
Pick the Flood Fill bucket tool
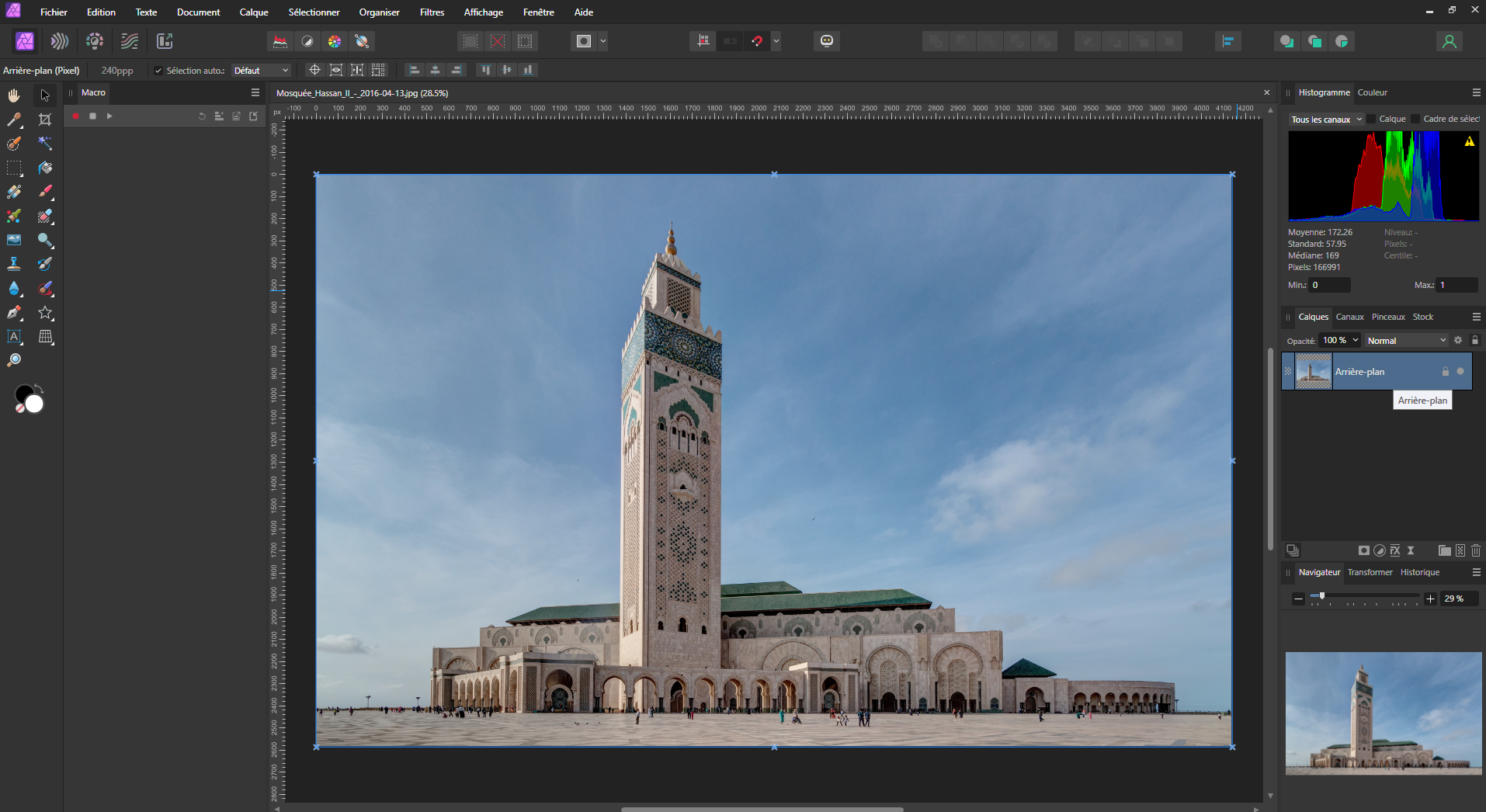45,168
